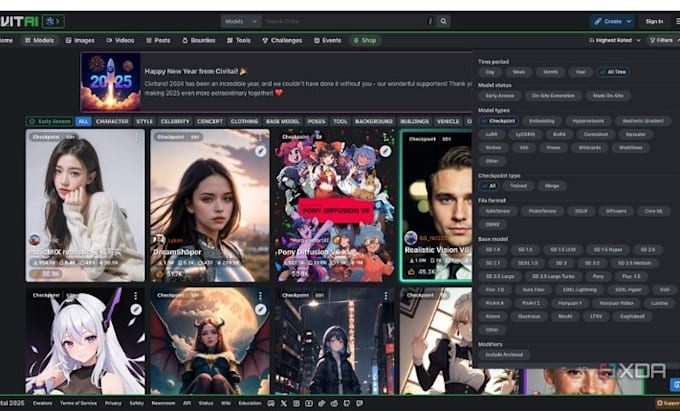Expand the Create button dropdown arrow
Image resolution: width=680 pixels, height=411 pixels.
coord(628,21)
